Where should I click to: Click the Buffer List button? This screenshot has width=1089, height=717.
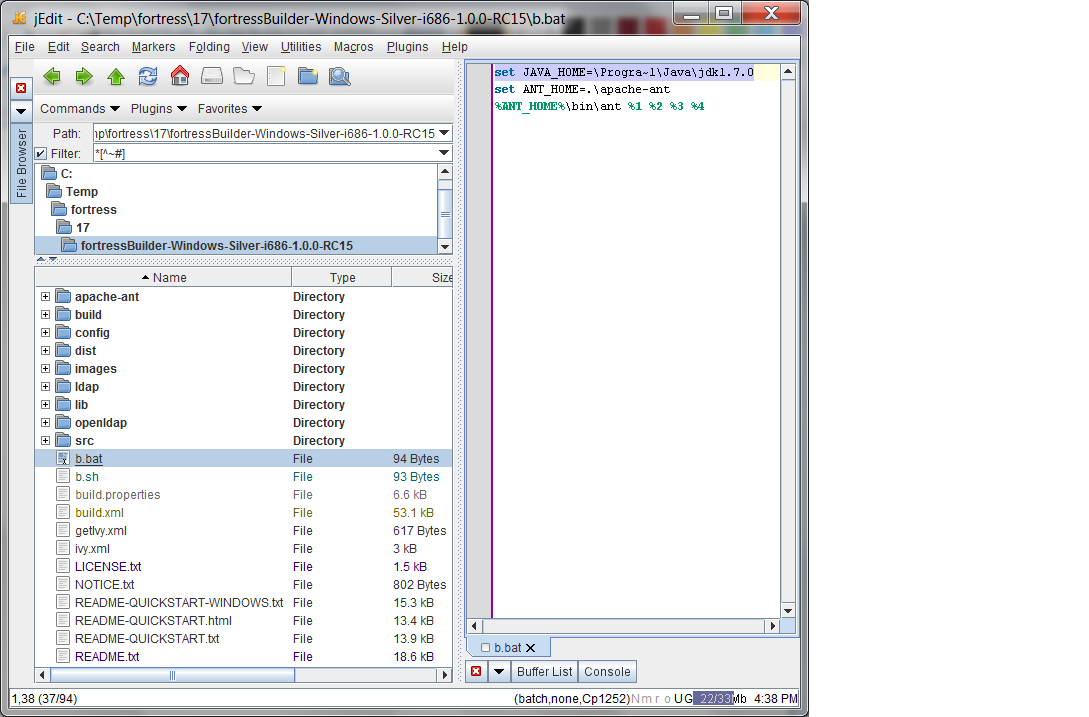[x=545, y=672]
